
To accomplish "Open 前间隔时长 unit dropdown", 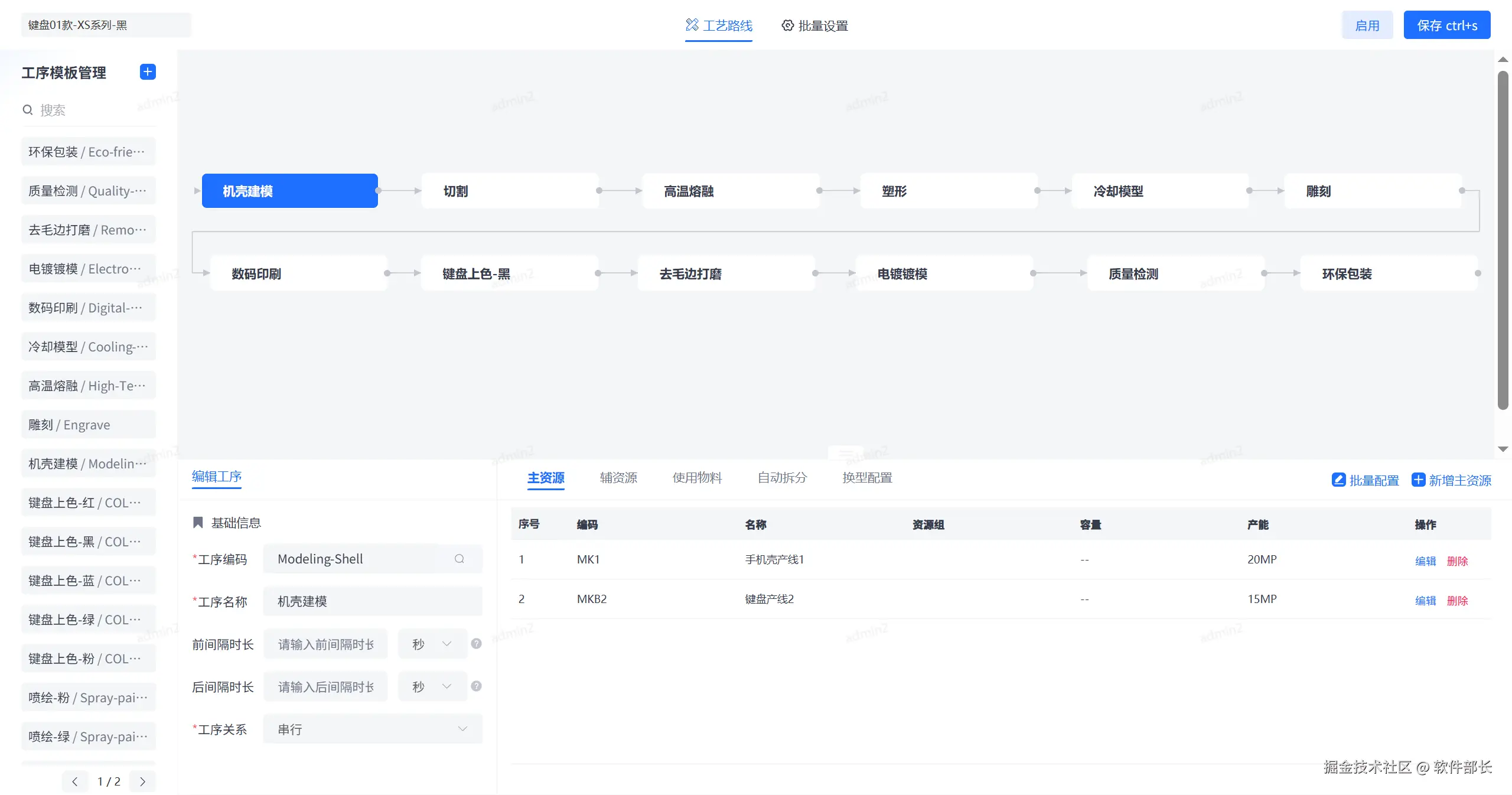I will point(432,644).
